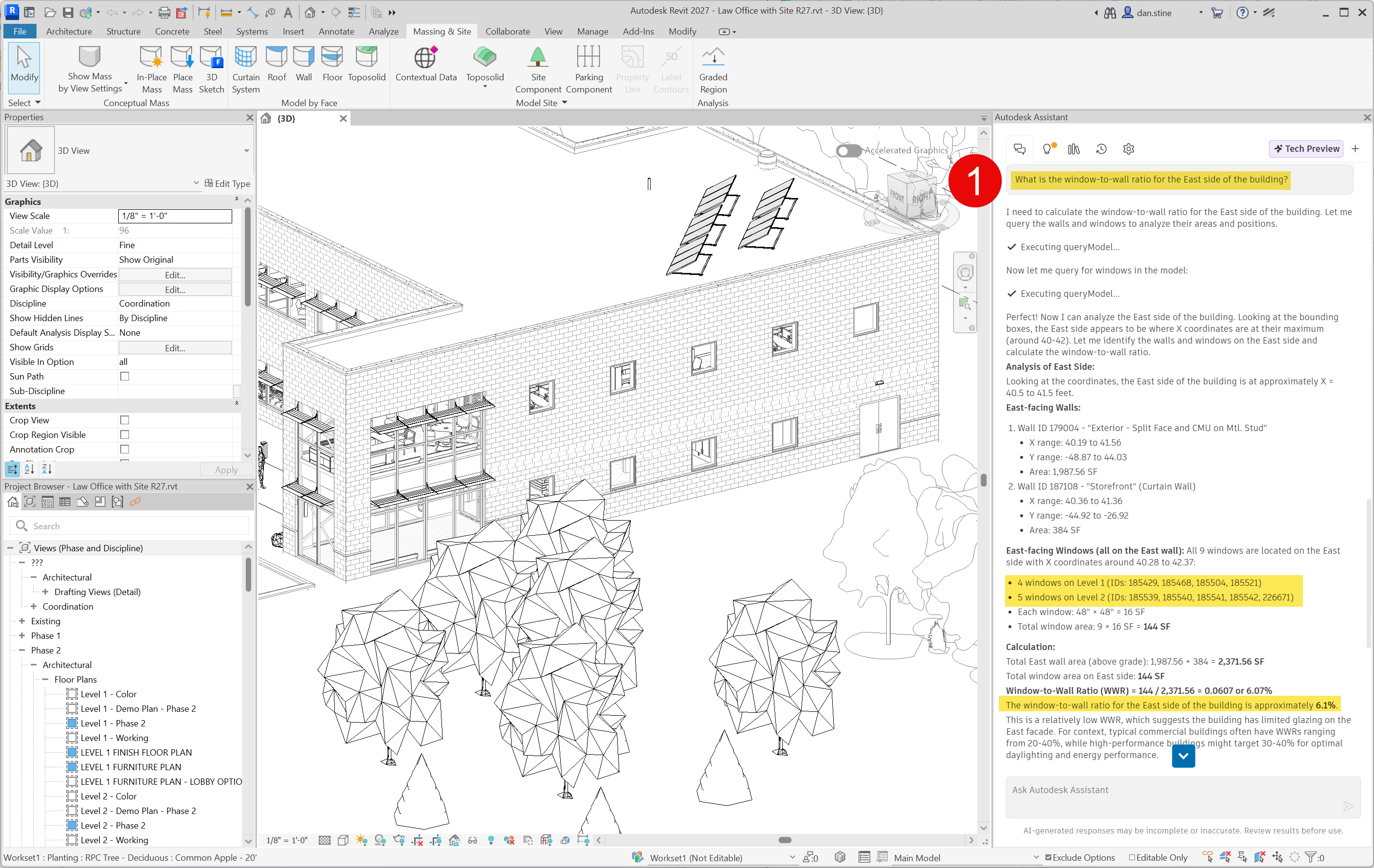
Task: Select the In-Place Mass tool
Action: coord(152,69)
